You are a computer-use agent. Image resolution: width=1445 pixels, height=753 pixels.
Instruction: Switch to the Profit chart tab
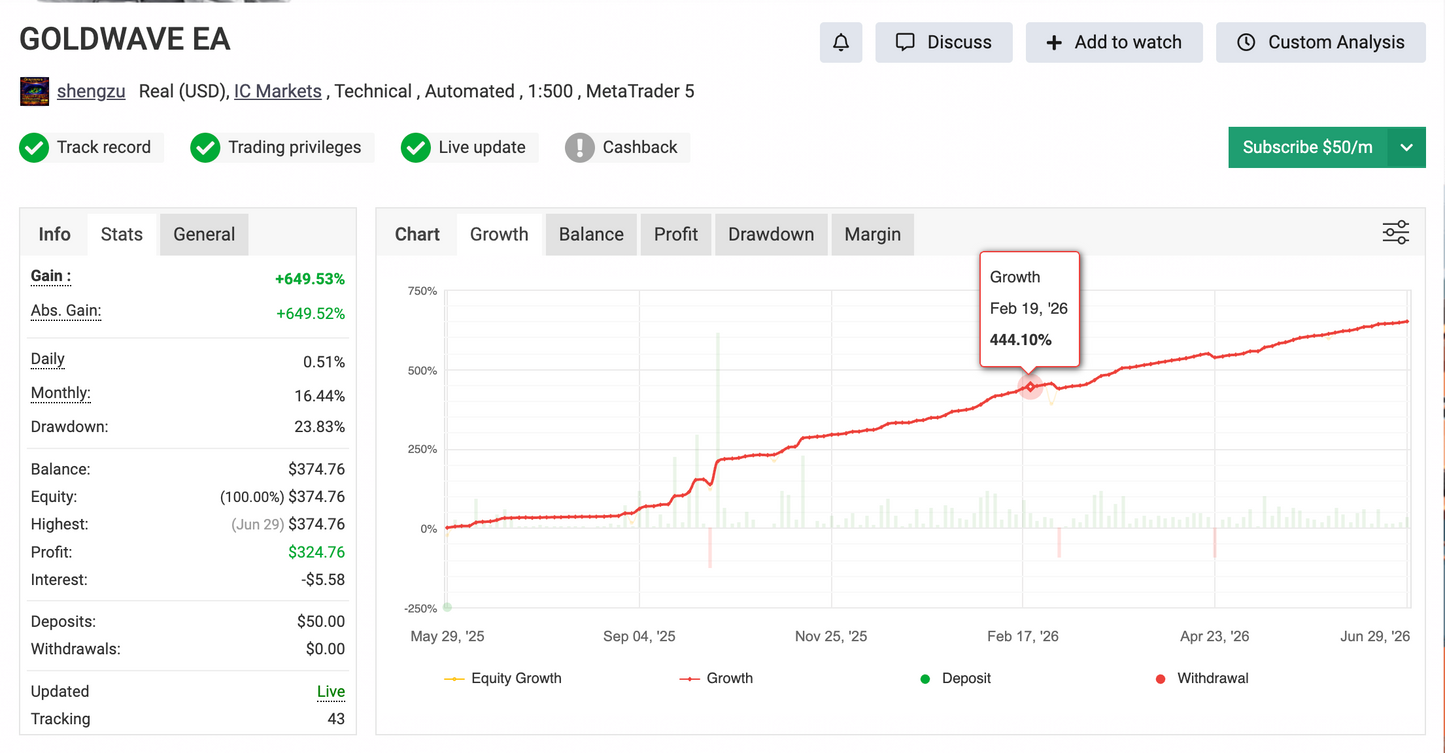coord(676,234)
